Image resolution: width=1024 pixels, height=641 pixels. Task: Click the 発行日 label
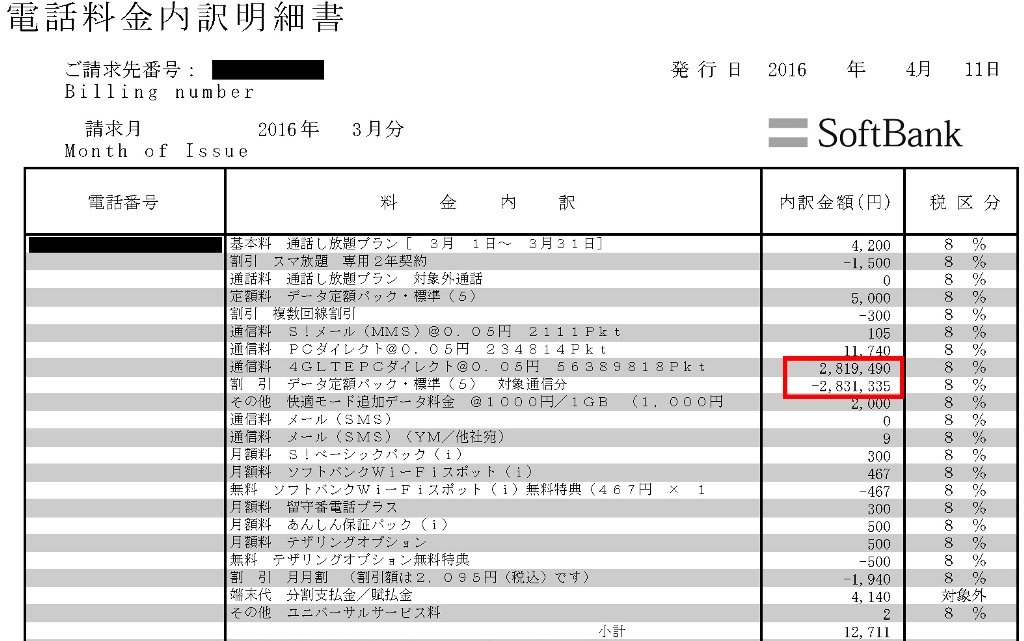[706, 69]
